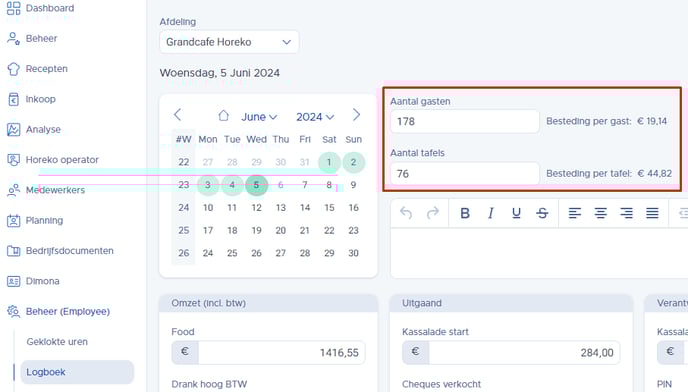Toggle underline formatting
Screen dimensions: 688x392
click(516, 213)
